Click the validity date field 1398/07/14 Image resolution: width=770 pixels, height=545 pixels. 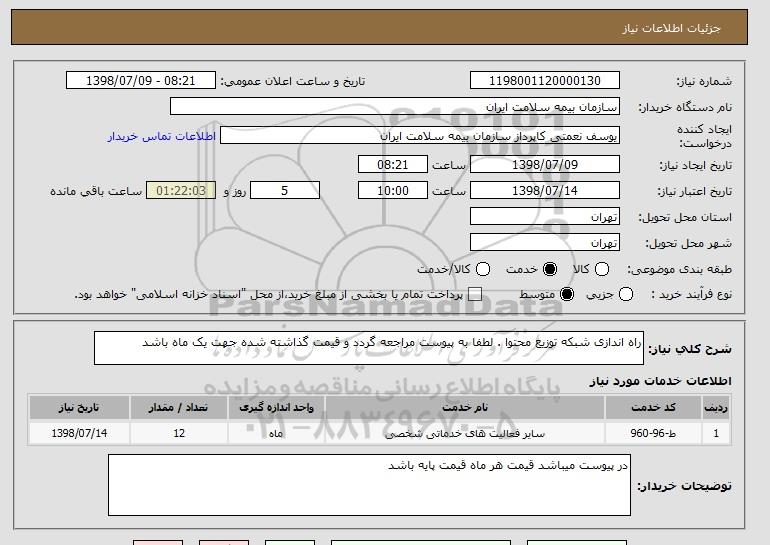pyautogui.click(x=545, y=191)
